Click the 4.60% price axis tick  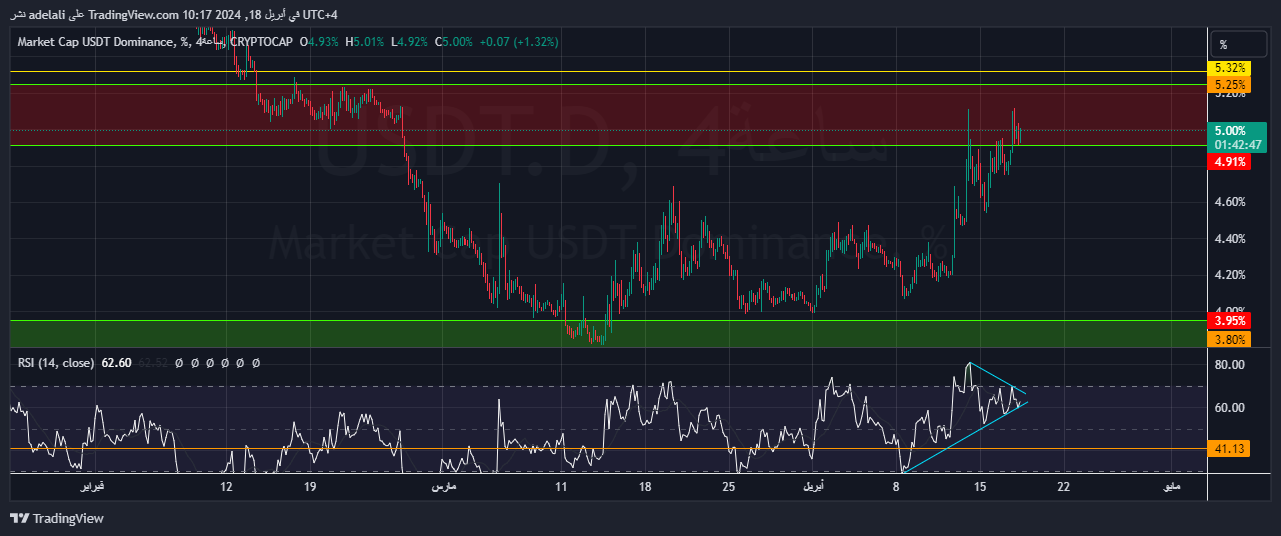point(1229,202)
